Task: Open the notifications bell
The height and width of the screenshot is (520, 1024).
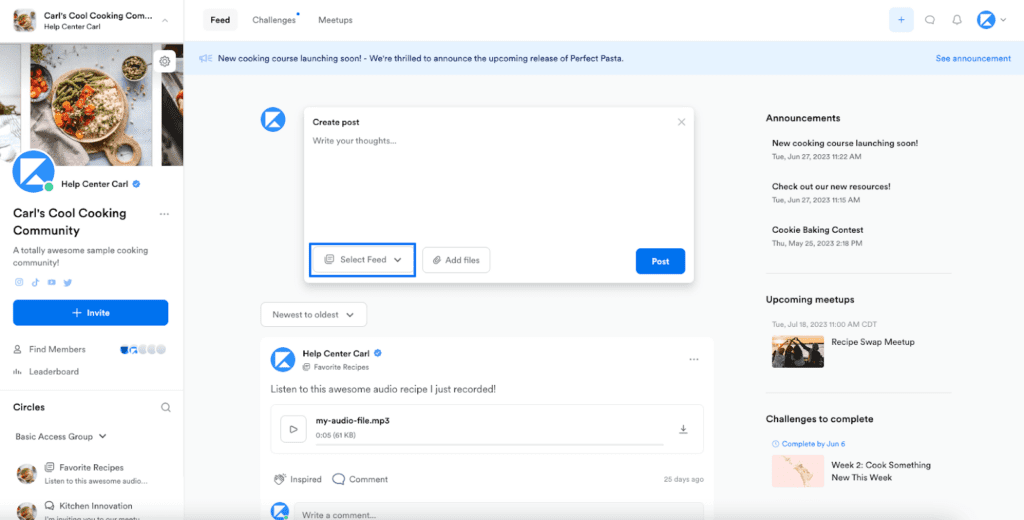Action: point(957,20)
